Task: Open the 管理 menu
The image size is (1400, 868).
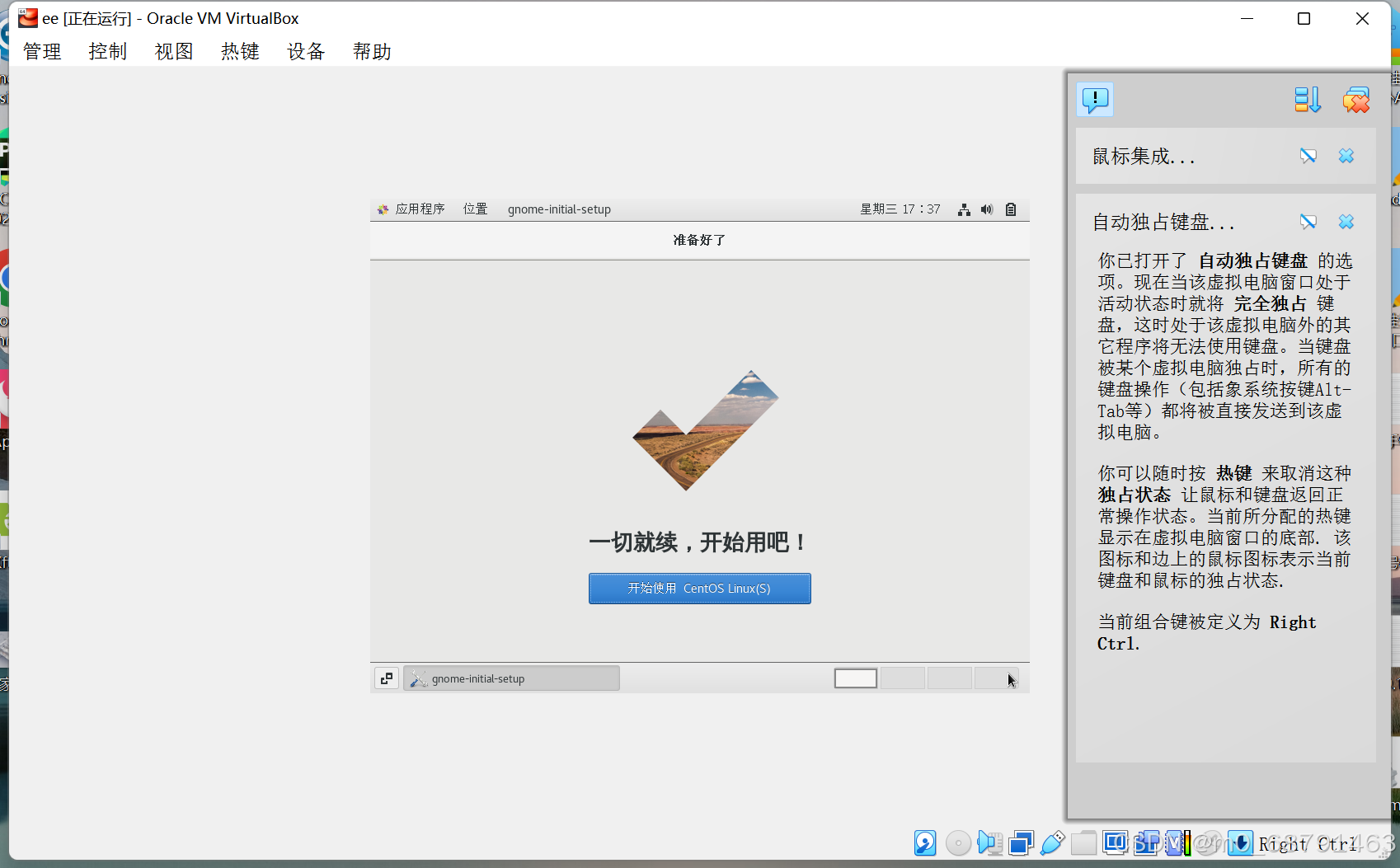Action: tap(42, 51)
